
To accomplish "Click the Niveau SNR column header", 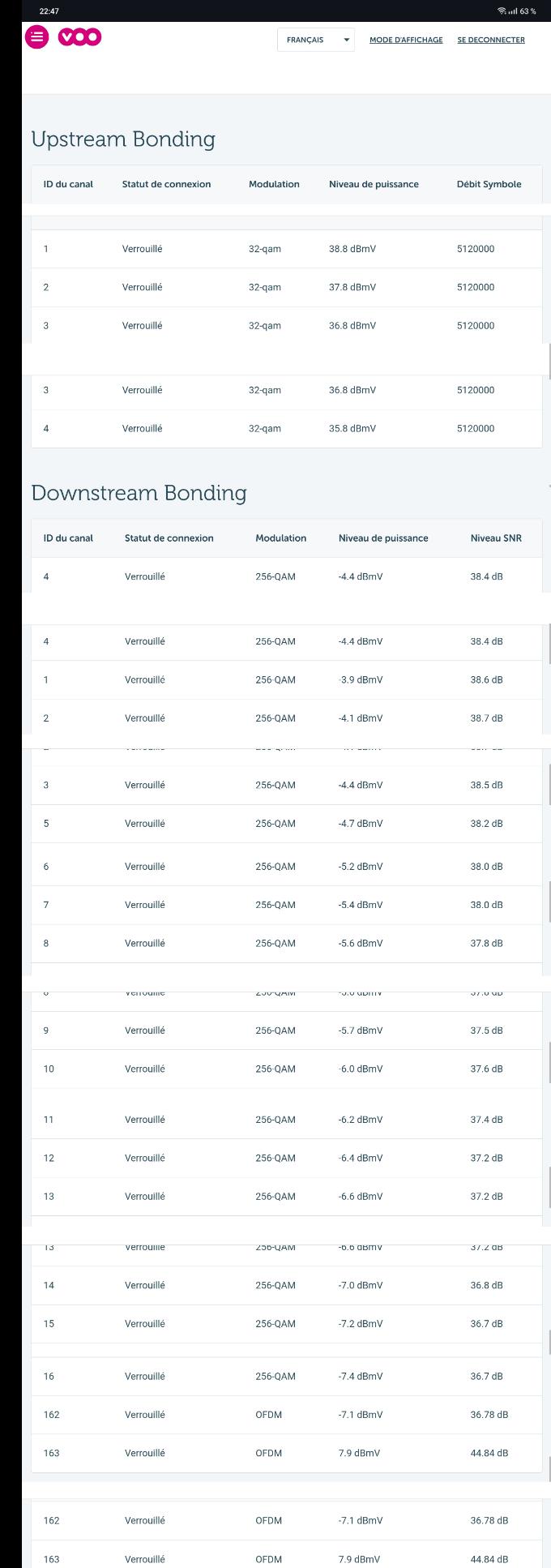I will pyautogui.click(x=496, y=538).
